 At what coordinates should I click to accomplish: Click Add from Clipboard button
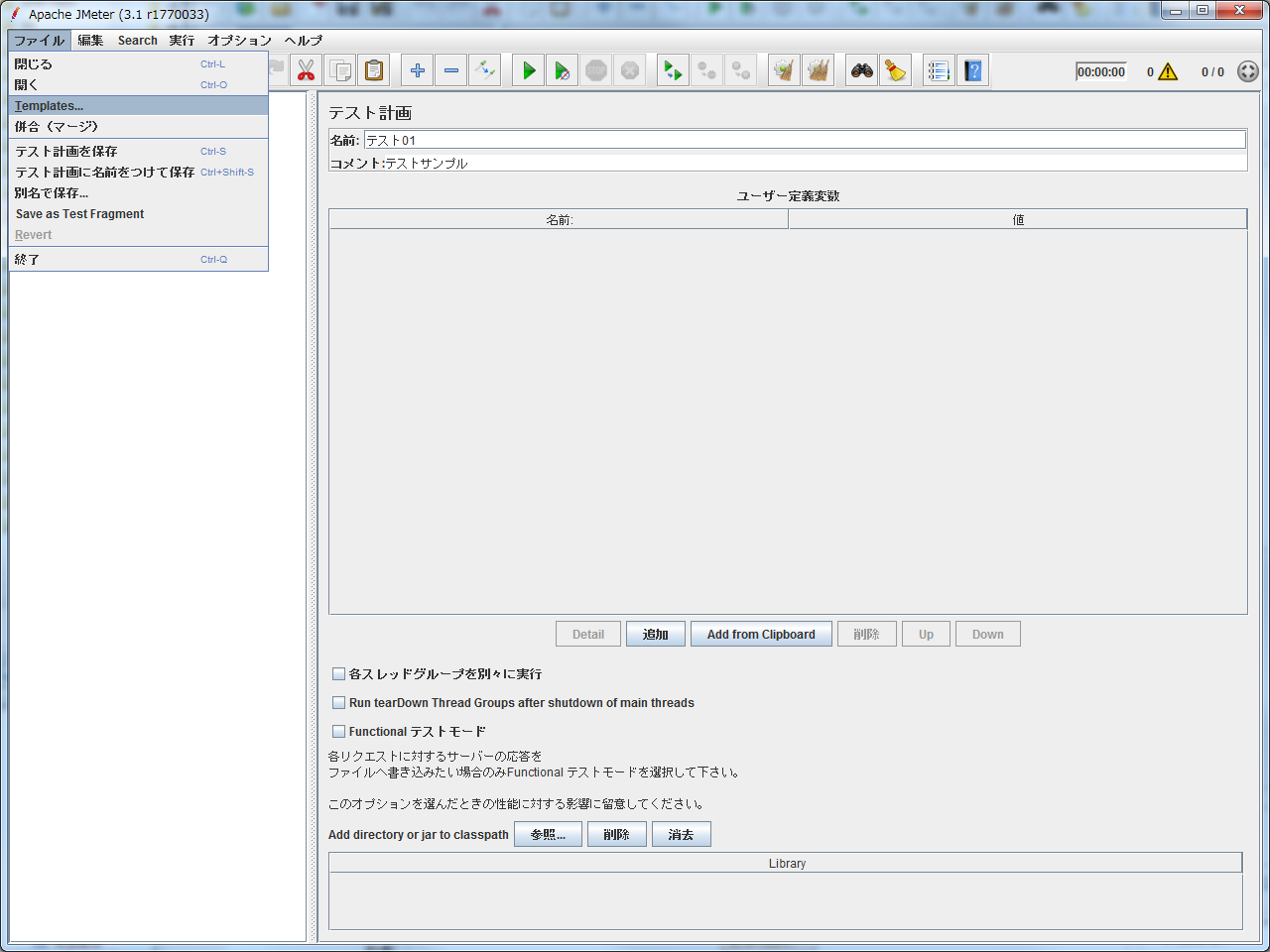(761, 635)
